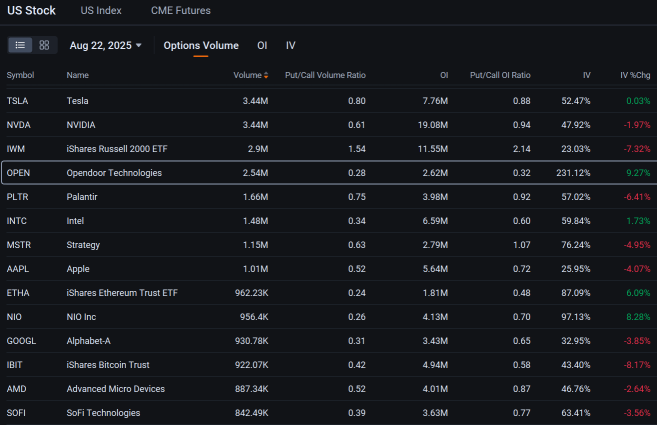Open the TSLA symbol link

(17, 101)
